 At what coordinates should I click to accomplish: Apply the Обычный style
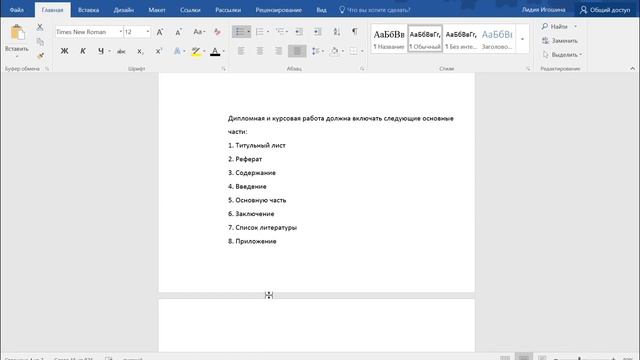pos(425,39)
